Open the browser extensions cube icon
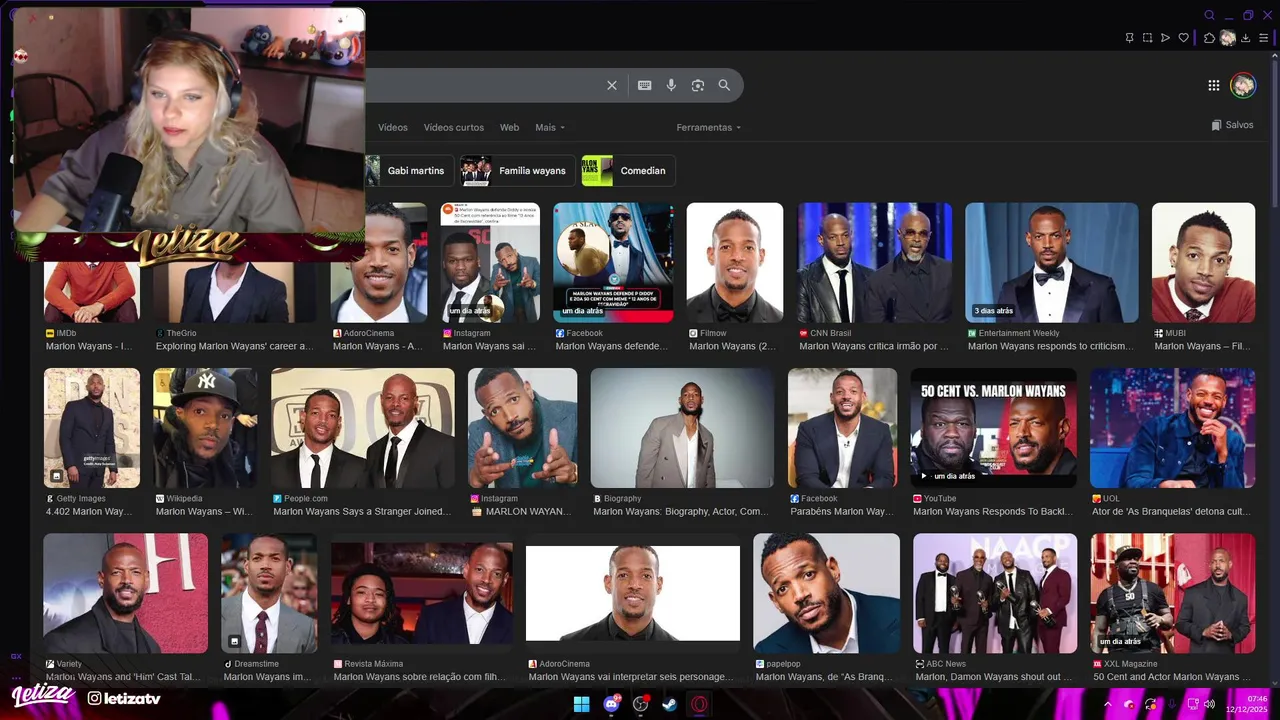 point(1209,38)
